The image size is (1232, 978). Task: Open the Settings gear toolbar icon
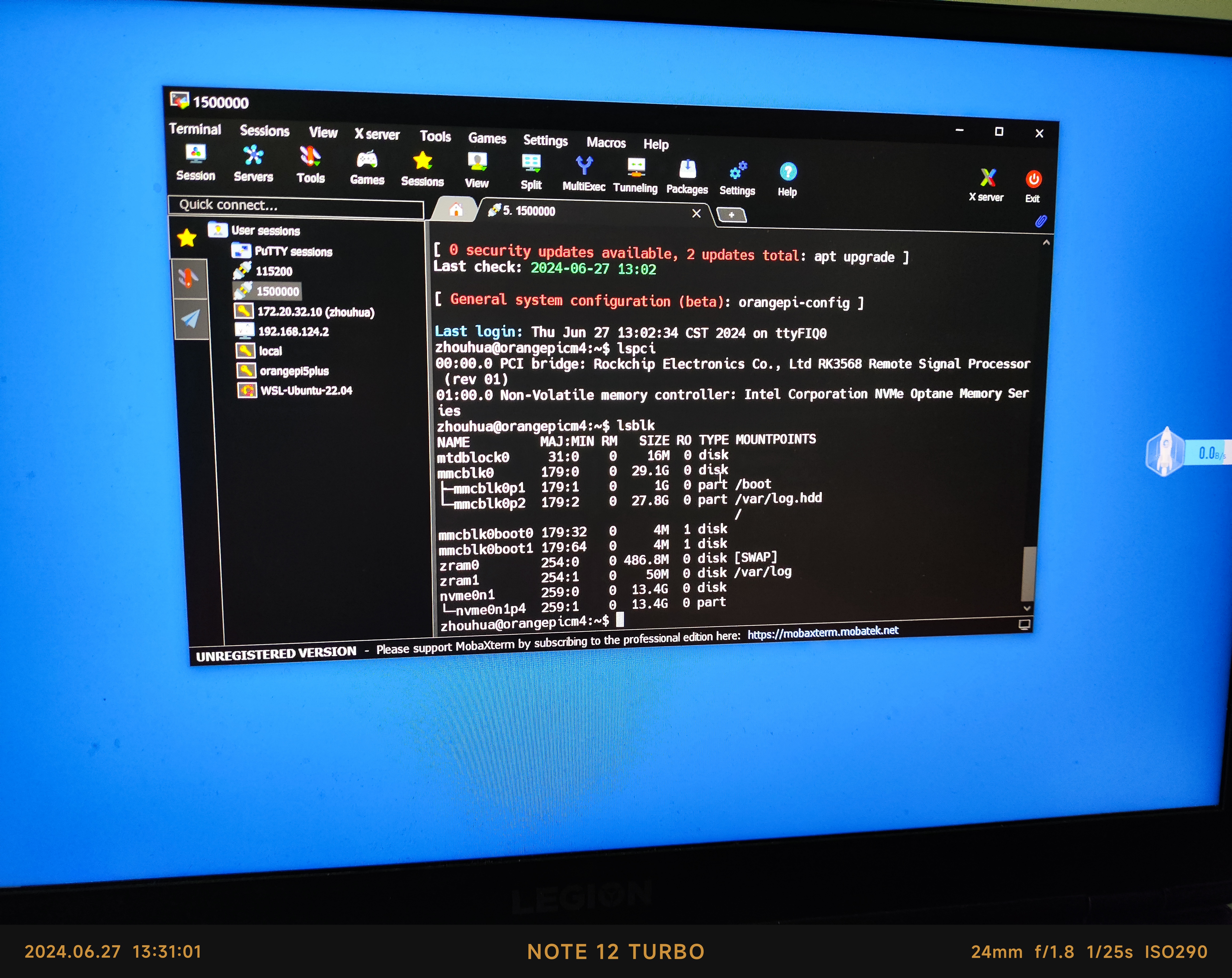737,179
